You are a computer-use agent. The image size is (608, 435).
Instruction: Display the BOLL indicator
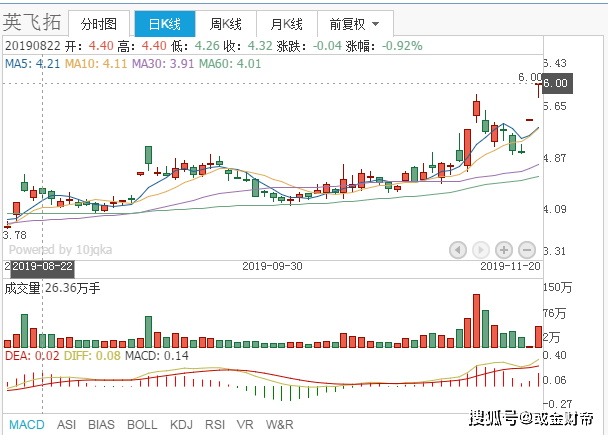[142, 424]
